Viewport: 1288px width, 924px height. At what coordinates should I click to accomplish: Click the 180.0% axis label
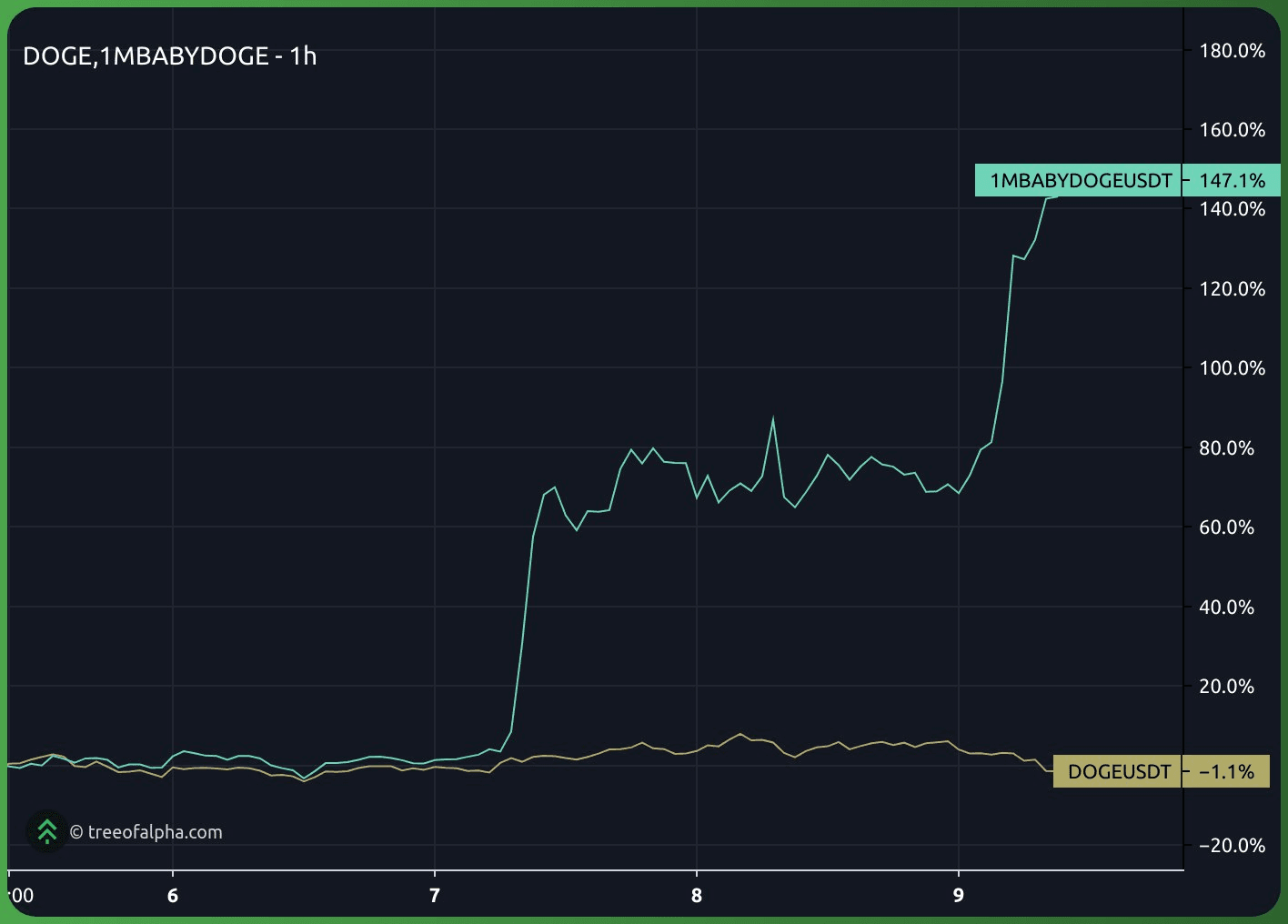[x=1232, y=51]
